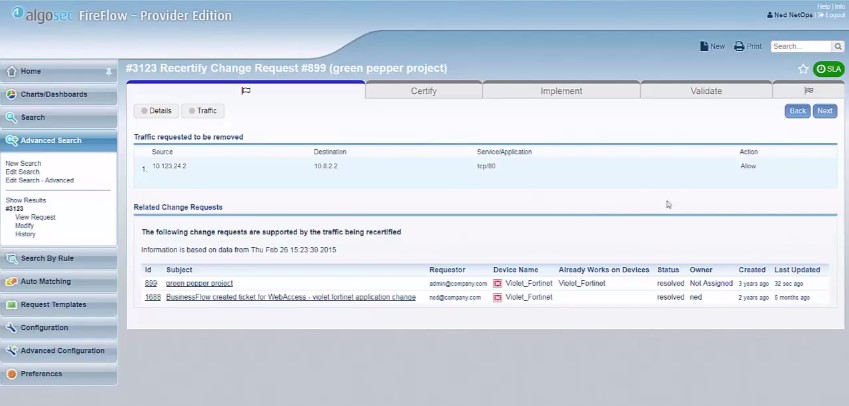The image size is (849, 406).
Task: Click View Request under #3123
Action: pyautogui.click(x=35, y=217)
